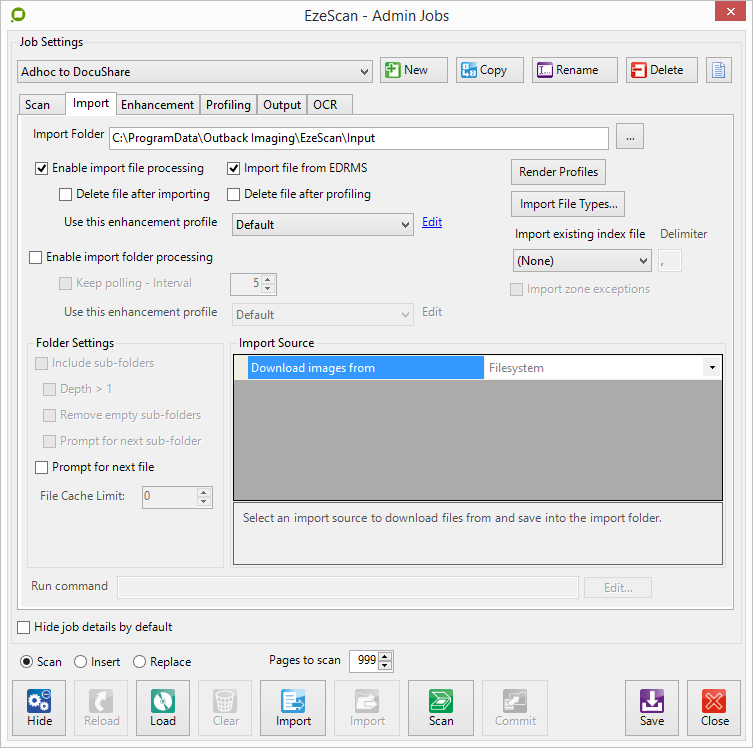Click the New job button
The image size is (753, 748).
[x=405, y=70]
